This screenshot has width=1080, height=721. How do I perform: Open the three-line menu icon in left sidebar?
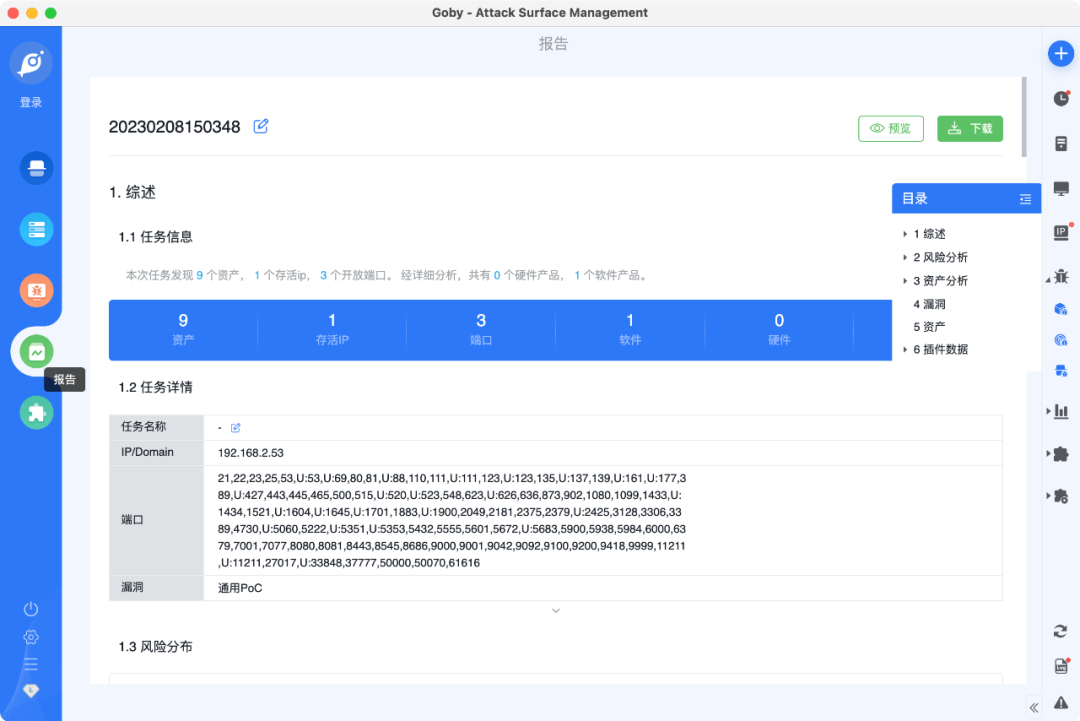(31, 665)
